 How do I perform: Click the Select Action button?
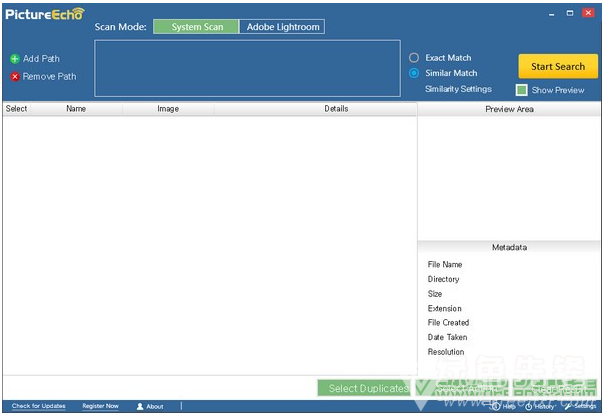coord(462,388)
